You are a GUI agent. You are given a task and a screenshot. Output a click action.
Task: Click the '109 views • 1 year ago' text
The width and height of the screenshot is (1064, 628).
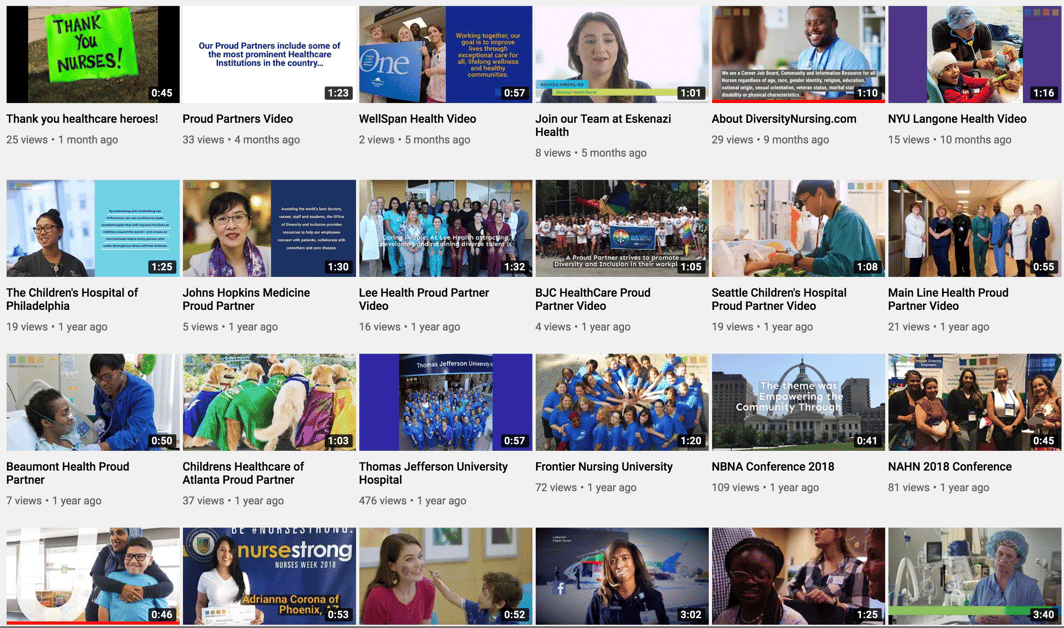point(765,487)
